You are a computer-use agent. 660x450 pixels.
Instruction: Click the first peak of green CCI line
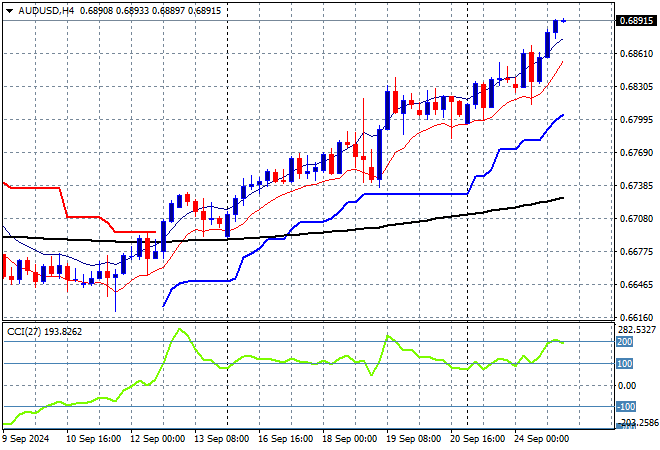tap(180, 329)
